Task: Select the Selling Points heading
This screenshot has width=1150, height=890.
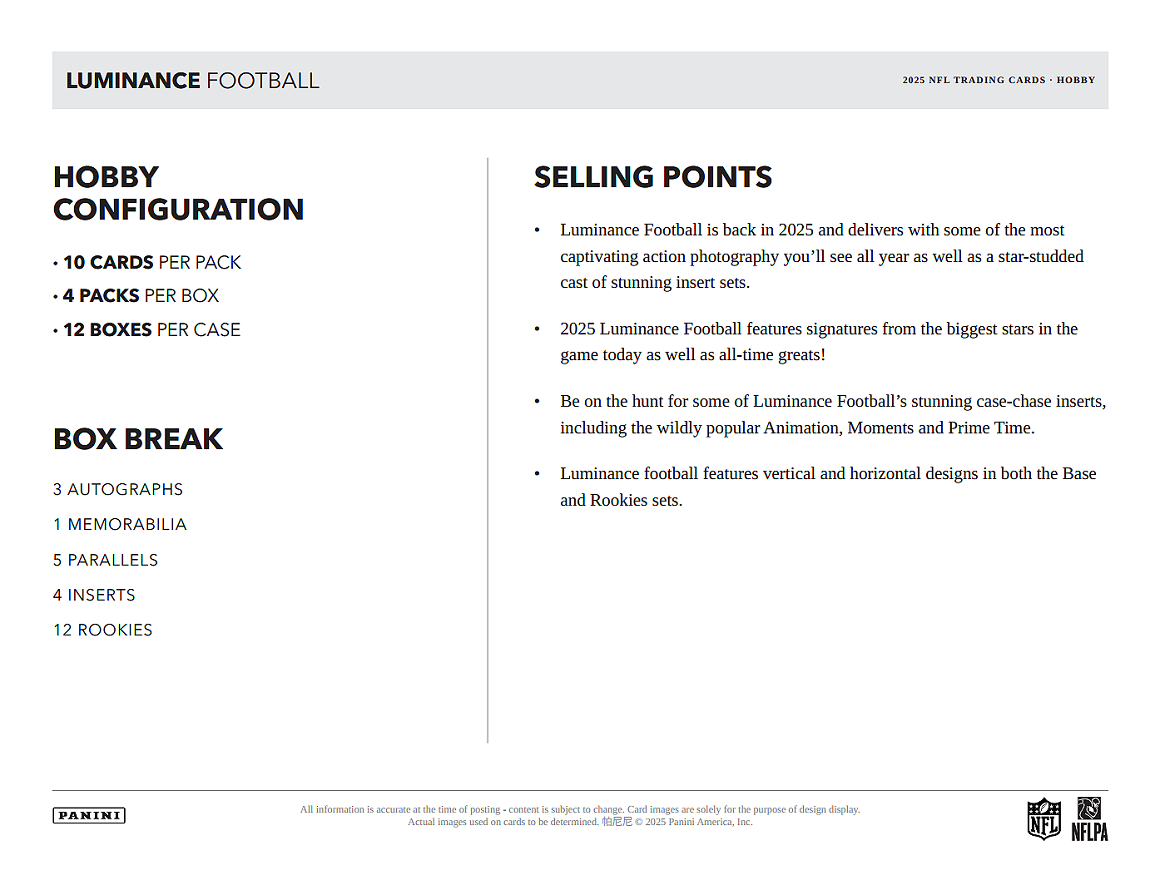Action: pos(653,177)
